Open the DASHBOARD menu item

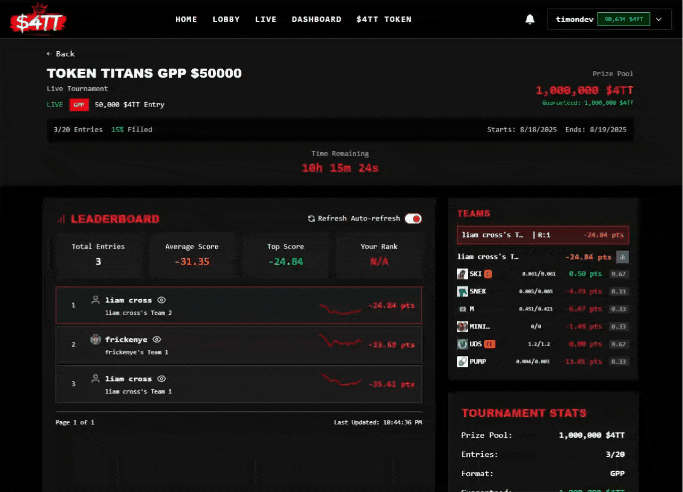317,19
